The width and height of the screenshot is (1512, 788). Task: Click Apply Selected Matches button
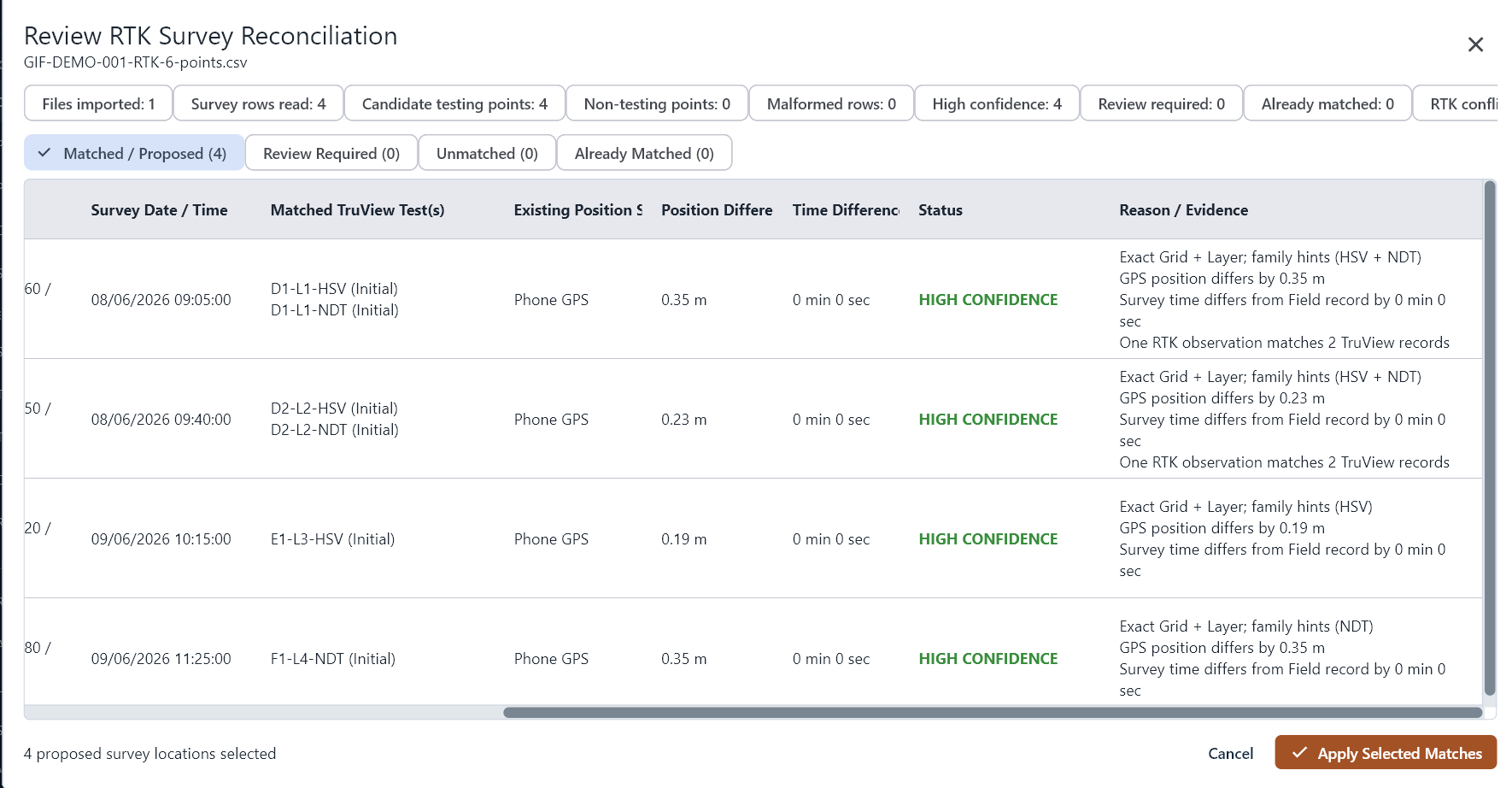1386,753
